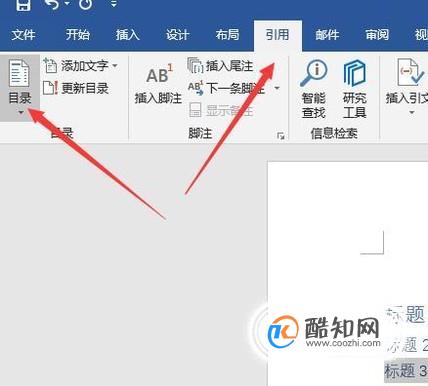
Task: Open 智能查找 smart lookup
Action: 313,89
